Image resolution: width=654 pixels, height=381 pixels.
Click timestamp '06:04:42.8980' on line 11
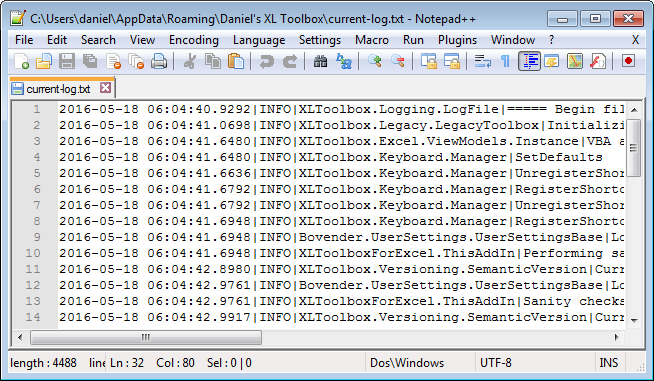click(199, 269)
